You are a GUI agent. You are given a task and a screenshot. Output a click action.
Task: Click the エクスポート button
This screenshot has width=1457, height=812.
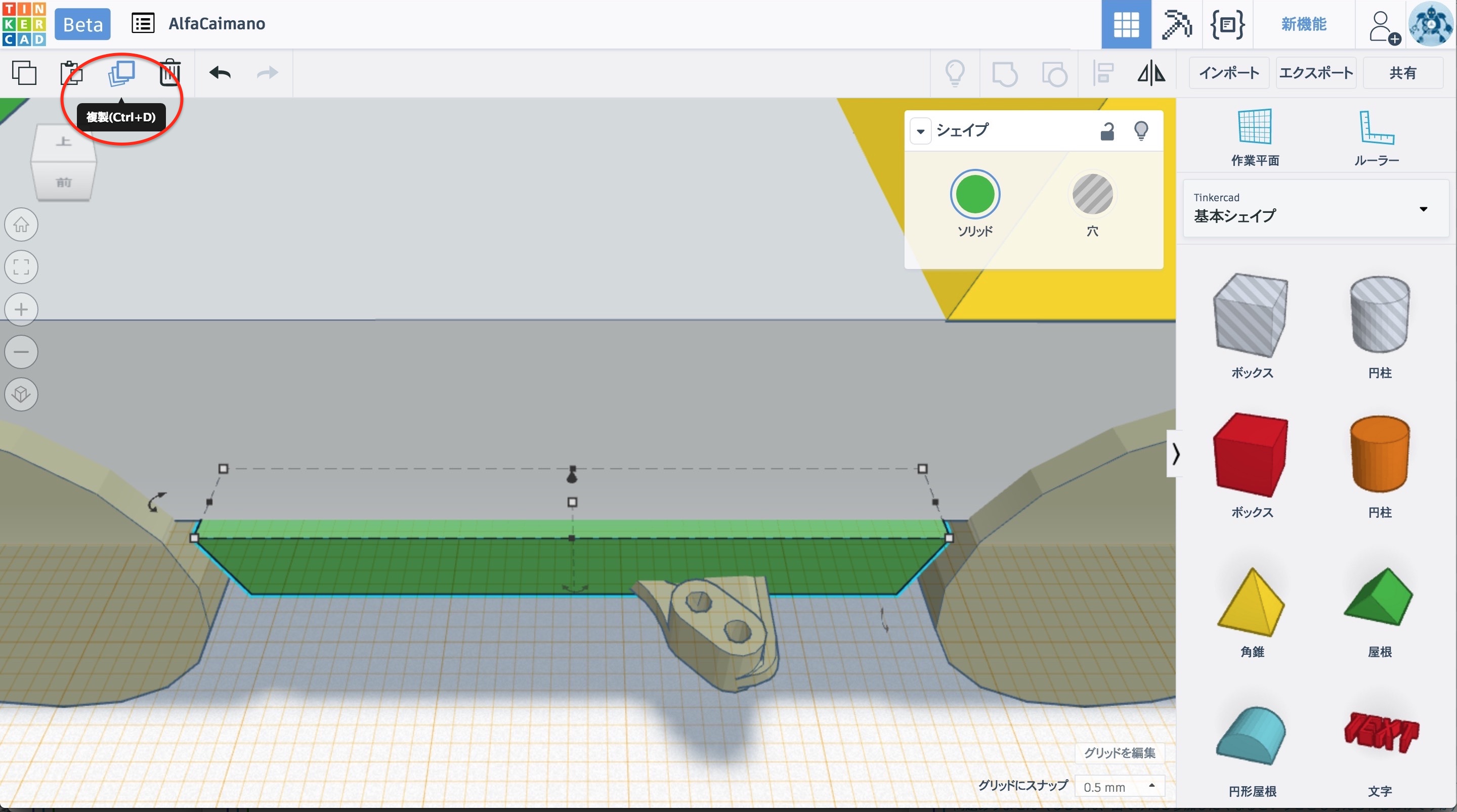tap(1315, 73)
